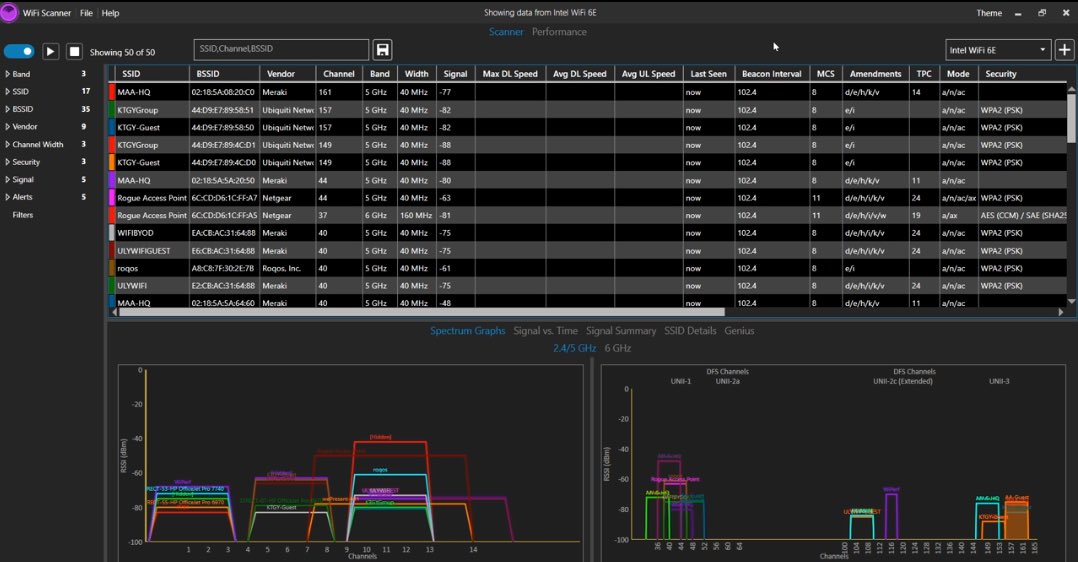
Task: Sort by Max DL Speed column header
Action: 510,74
